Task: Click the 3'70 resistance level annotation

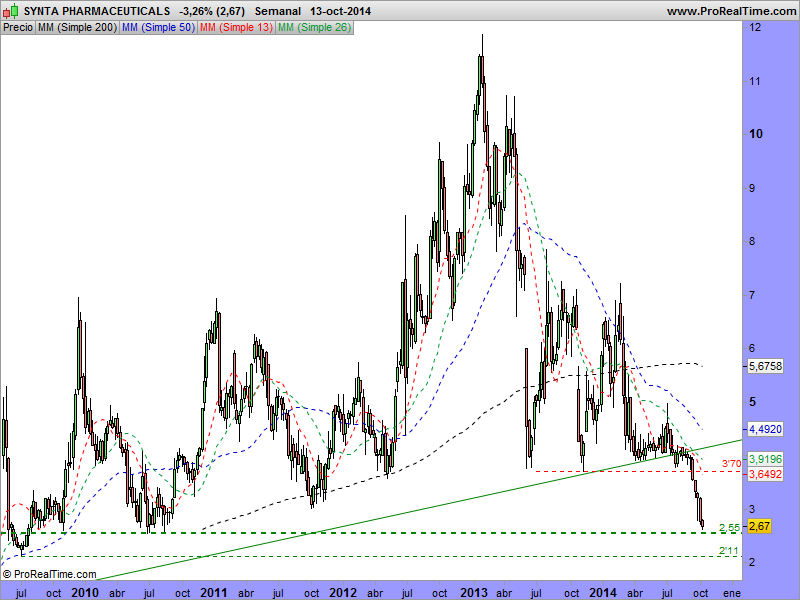Action: point(731,464)
